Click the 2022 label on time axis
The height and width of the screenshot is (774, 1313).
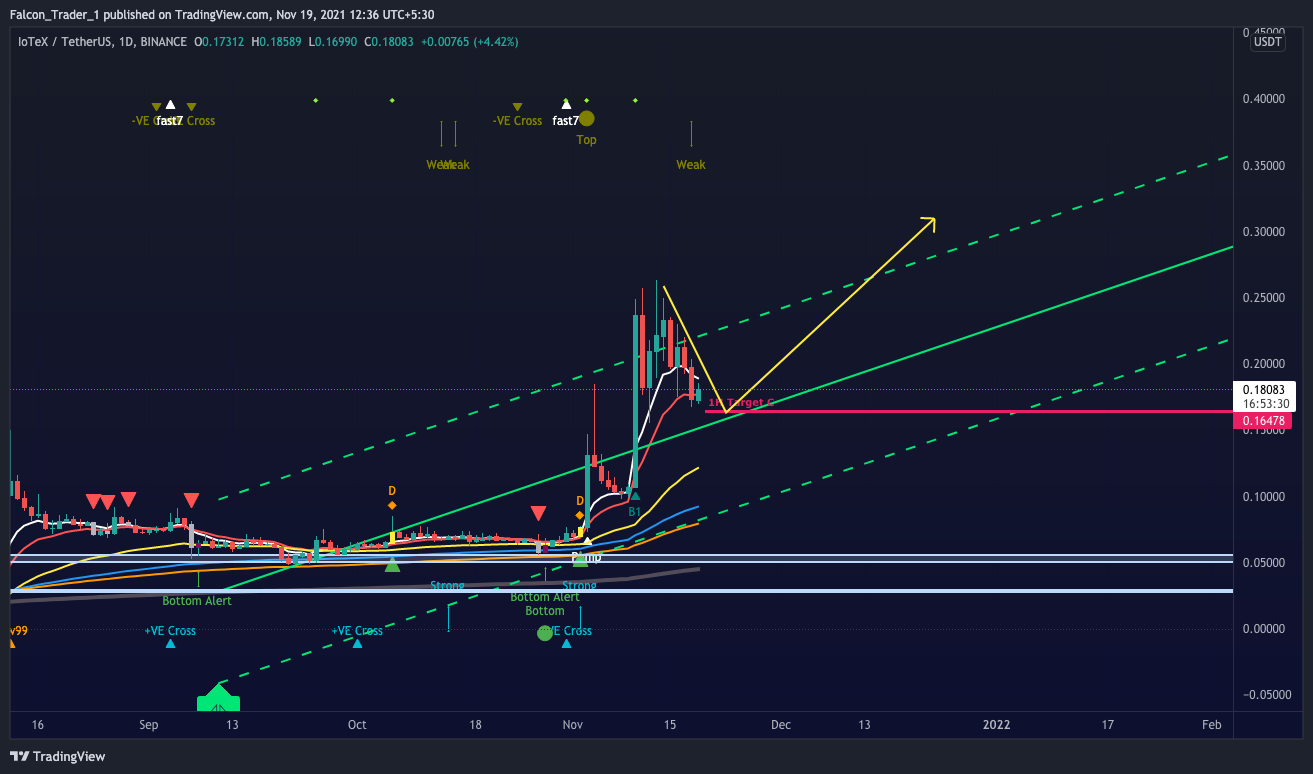point(997,725)
